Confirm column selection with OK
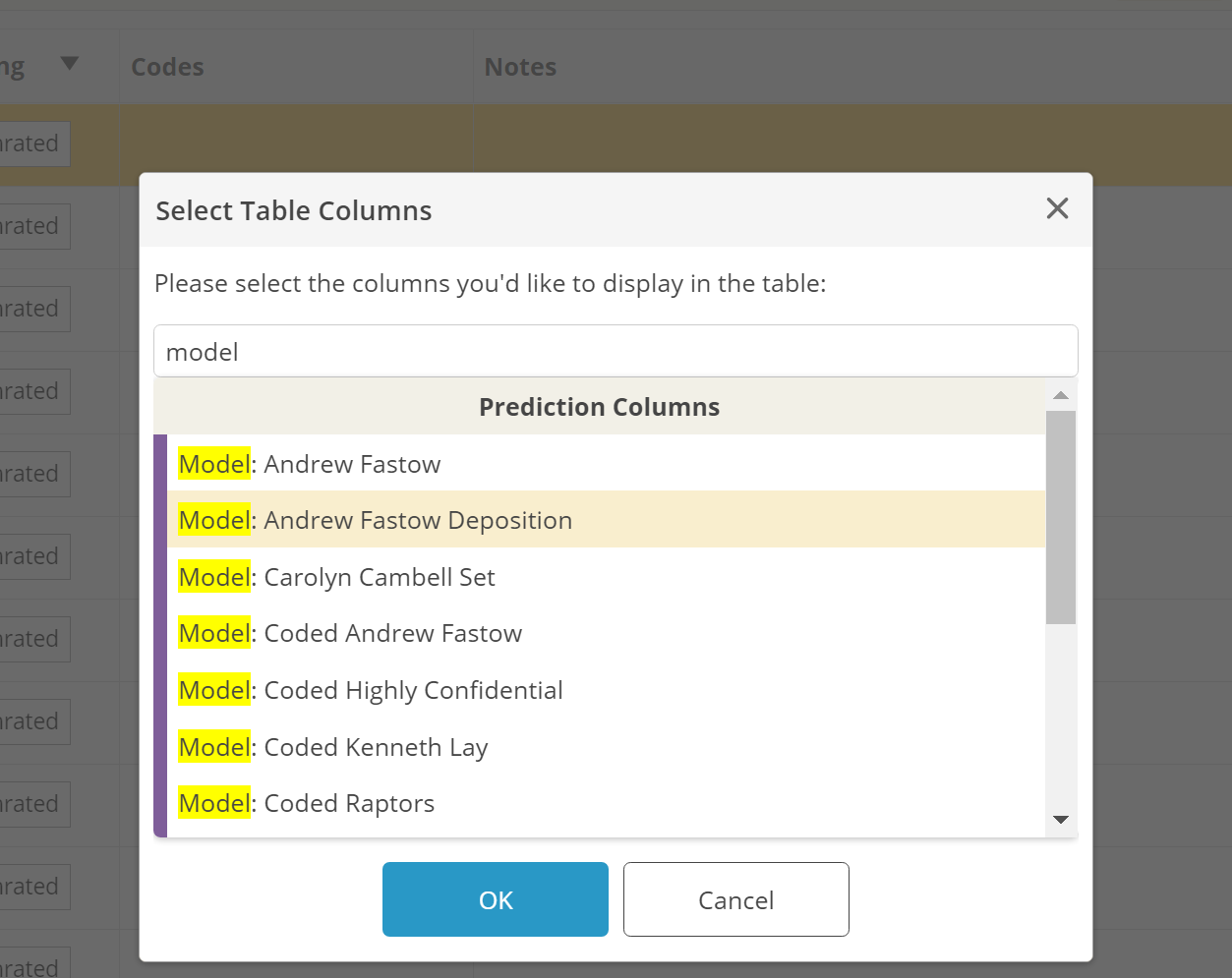The height and width of the screenshot is (978, 1232). (495, 898)
